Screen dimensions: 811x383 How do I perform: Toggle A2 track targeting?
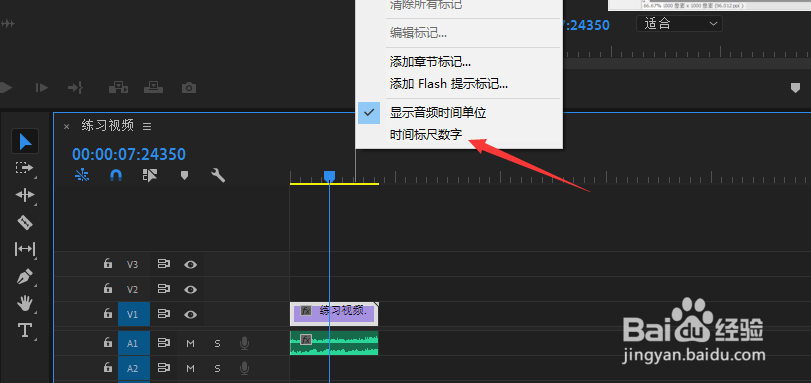134,369
